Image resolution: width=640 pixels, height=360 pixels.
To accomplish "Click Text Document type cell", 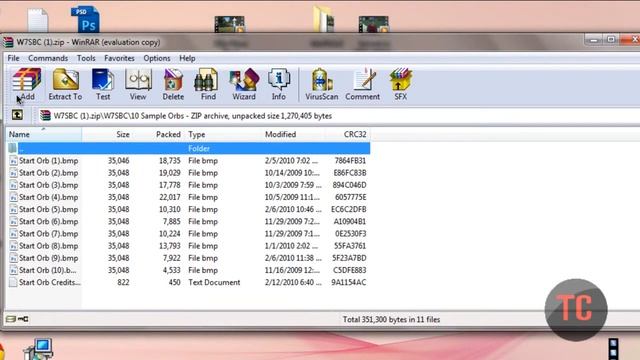I will 214,282.
